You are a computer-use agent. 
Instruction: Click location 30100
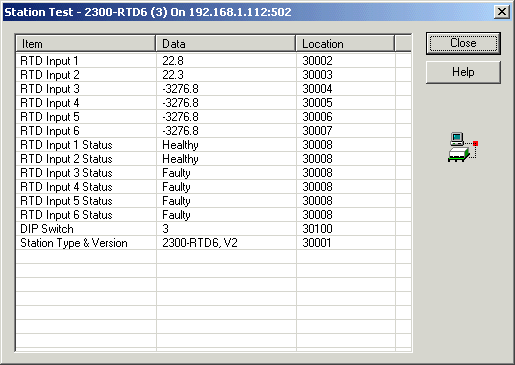[x=317, y=229]
